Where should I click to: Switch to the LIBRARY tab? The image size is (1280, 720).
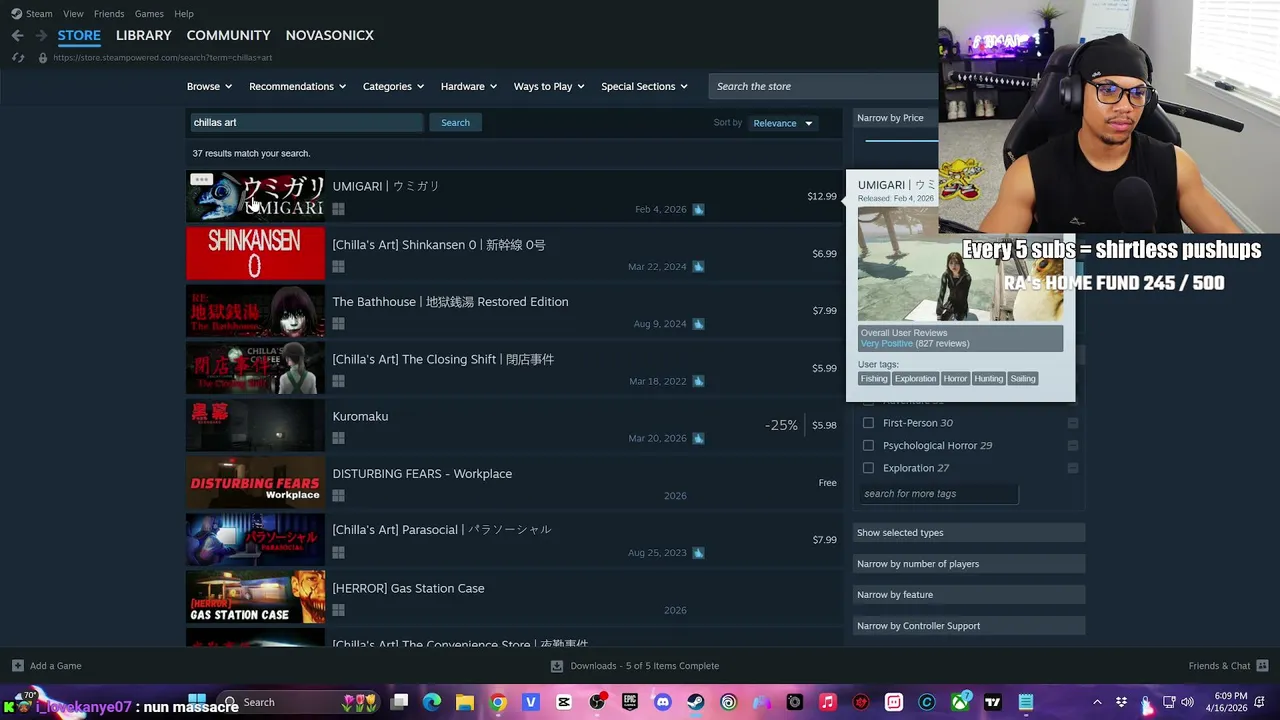(x=143, y=35)
